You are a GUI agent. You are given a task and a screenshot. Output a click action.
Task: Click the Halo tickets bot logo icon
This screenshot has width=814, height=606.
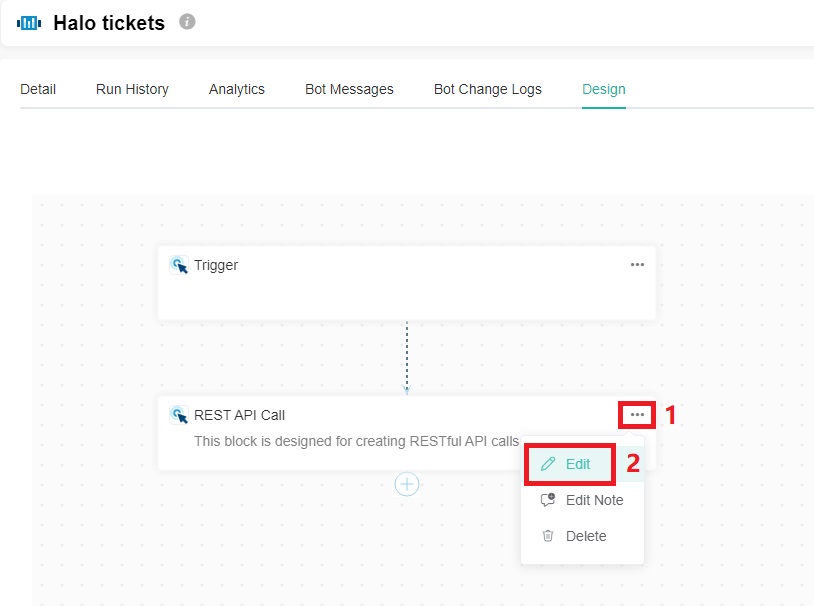pos(29,22)
